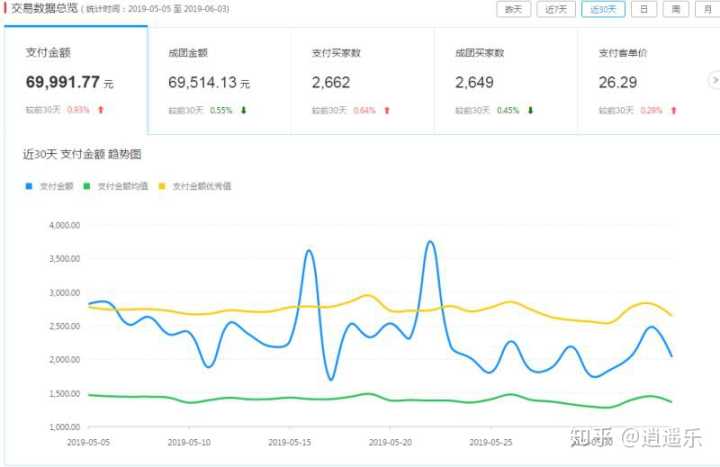Select the 近7天 time range
The width and height of the screenshot is (720, 467).
[558, 9]
